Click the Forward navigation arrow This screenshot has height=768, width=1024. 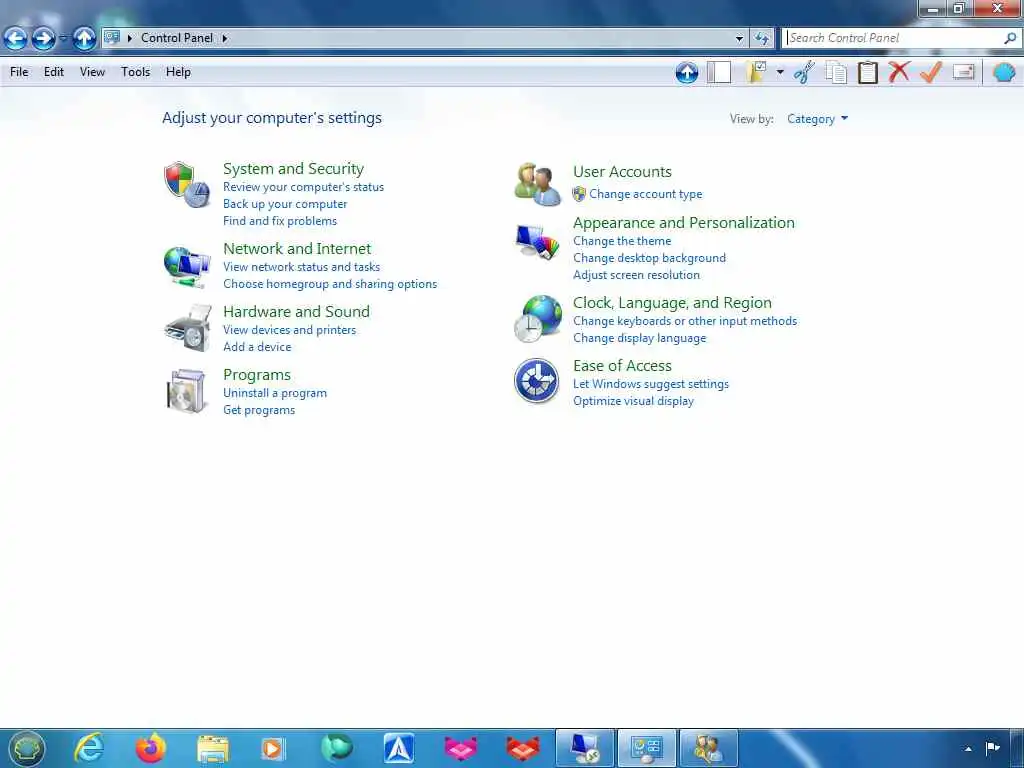(x=44, y=39)
